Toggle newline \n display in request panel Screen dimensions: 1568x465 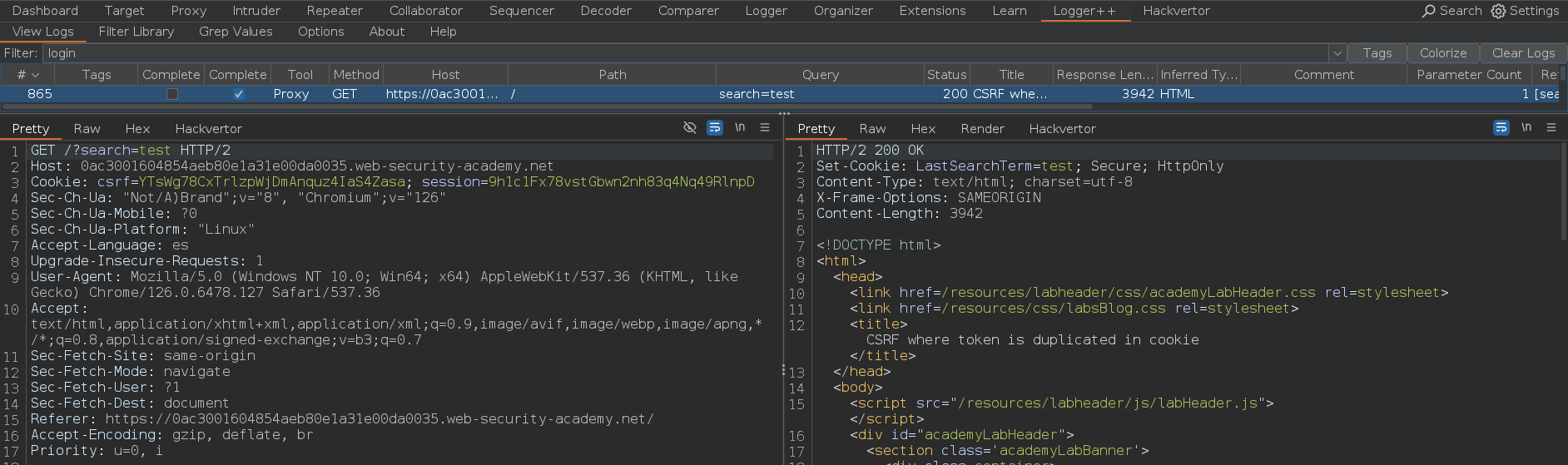click(740, 127)
